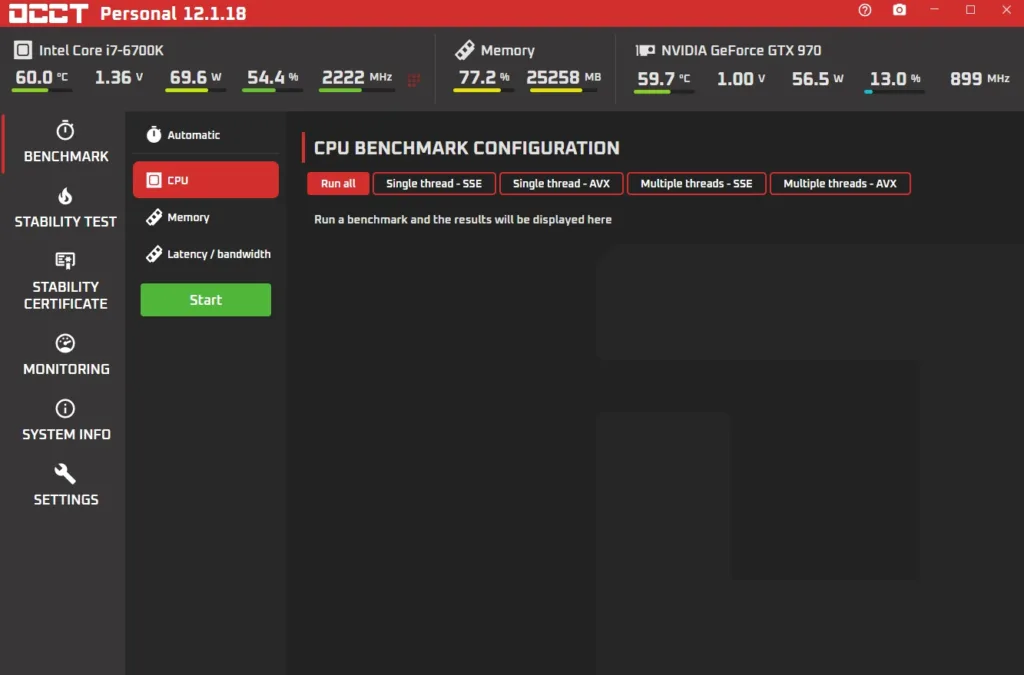Screen dimensions: 1024x675
Task: Choose Multiple threads - AVX option
Action: (840, 183)
